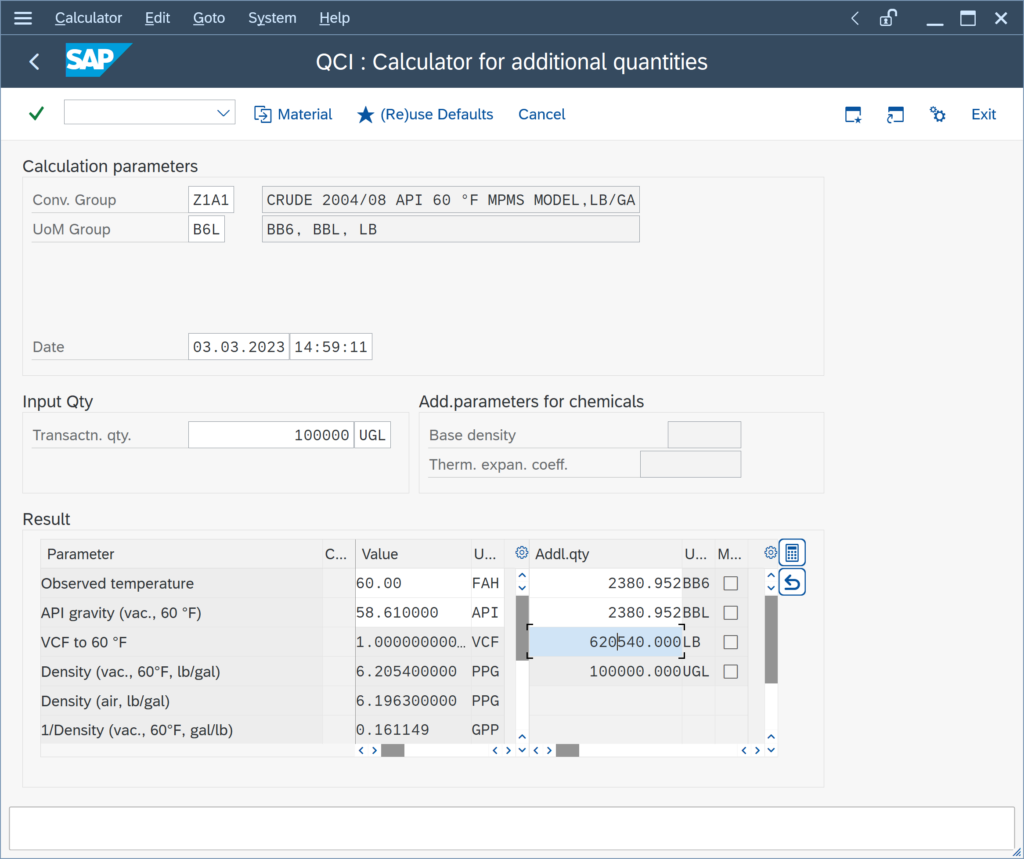Confirm with the green checkmark
Screen dimensions: 1024x859
point(37,114)
